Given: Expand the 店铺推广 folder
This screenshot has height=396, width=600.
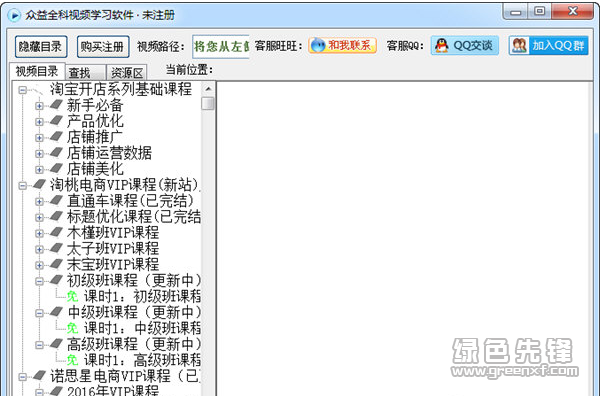Looking at the screenshot, I should (x=39, y=138).
